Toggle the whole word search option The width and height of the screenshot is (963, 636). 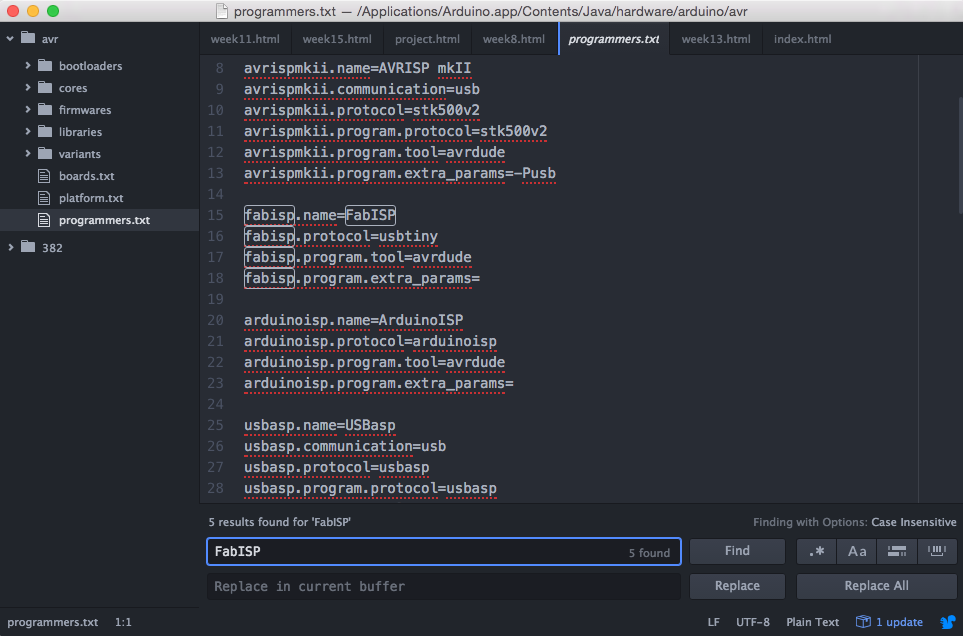tap(937, 551)
